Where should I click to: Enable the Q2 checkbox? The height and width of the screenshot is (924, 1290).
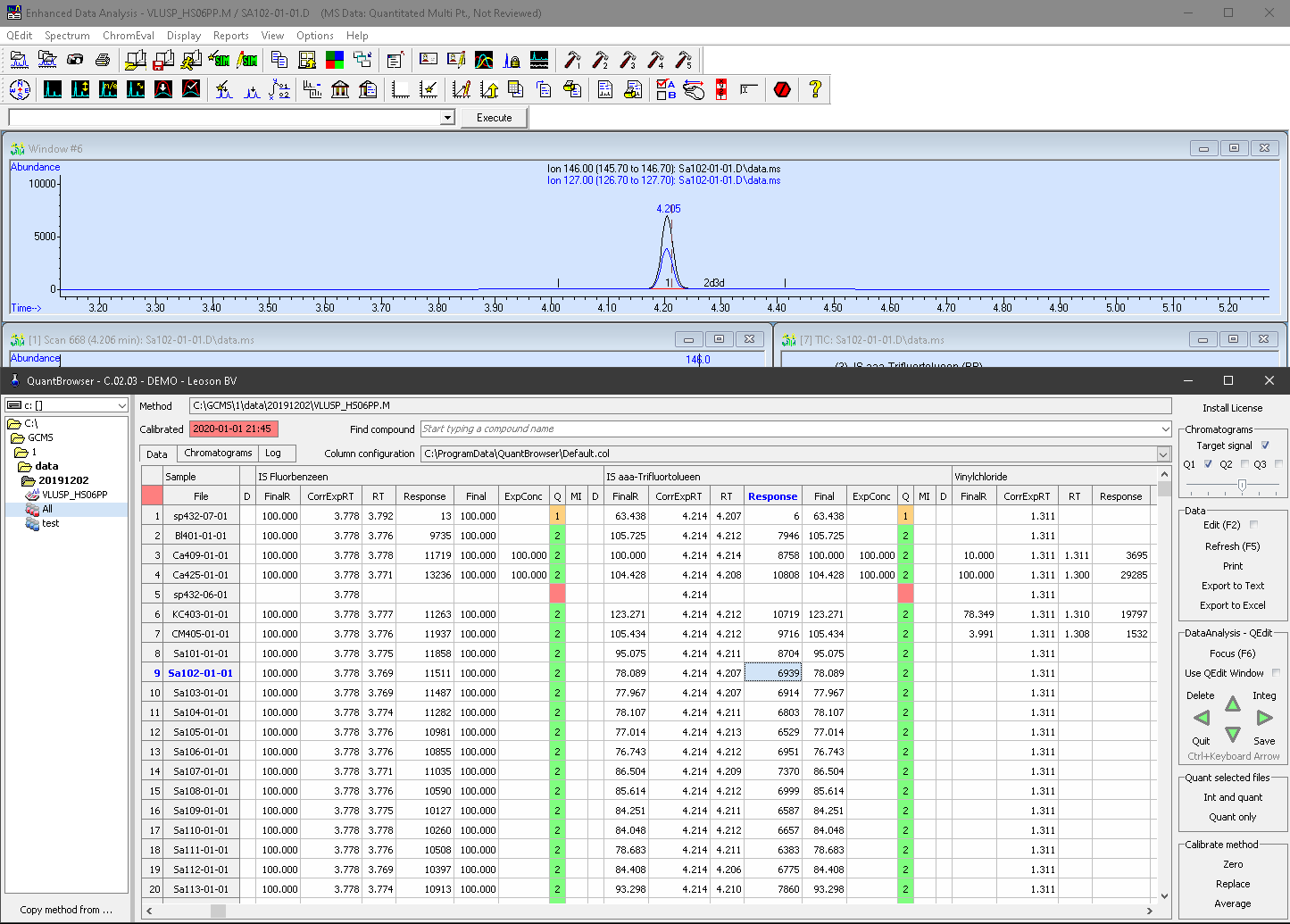(x=1245, y=464)
